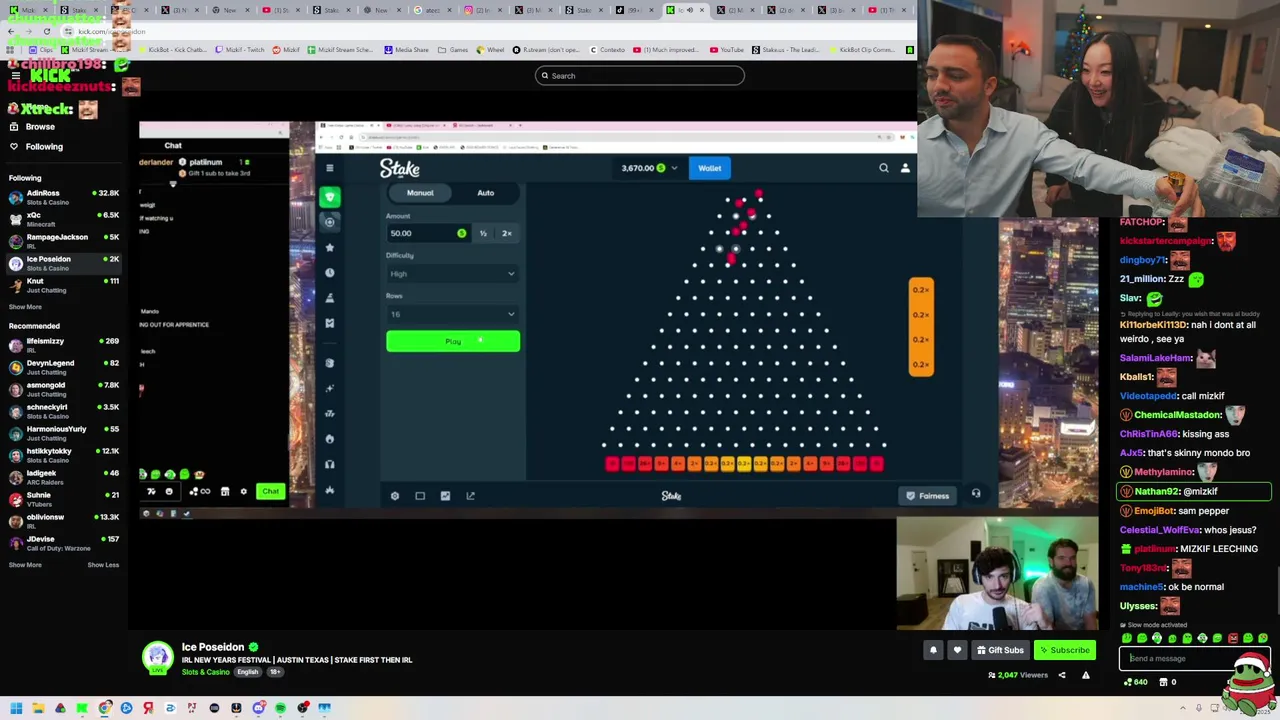
Task: Open Stake favourites star icon in sidebar
Action: (x=330, y=247)
